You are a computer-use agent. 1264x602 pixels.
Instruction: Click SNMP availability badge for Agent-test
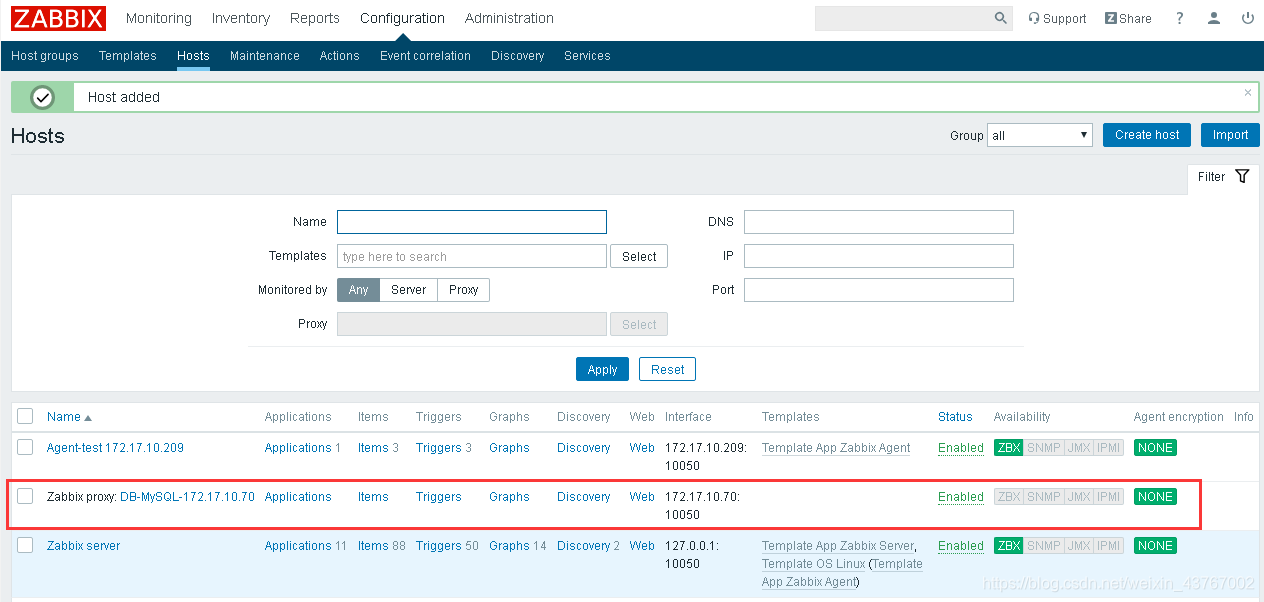coord(1043,448)
